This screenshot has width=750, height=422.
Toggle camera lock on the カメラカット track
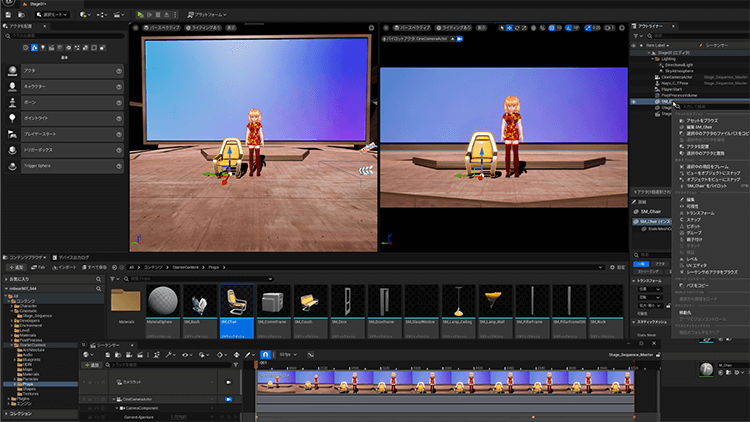[228, 382]
